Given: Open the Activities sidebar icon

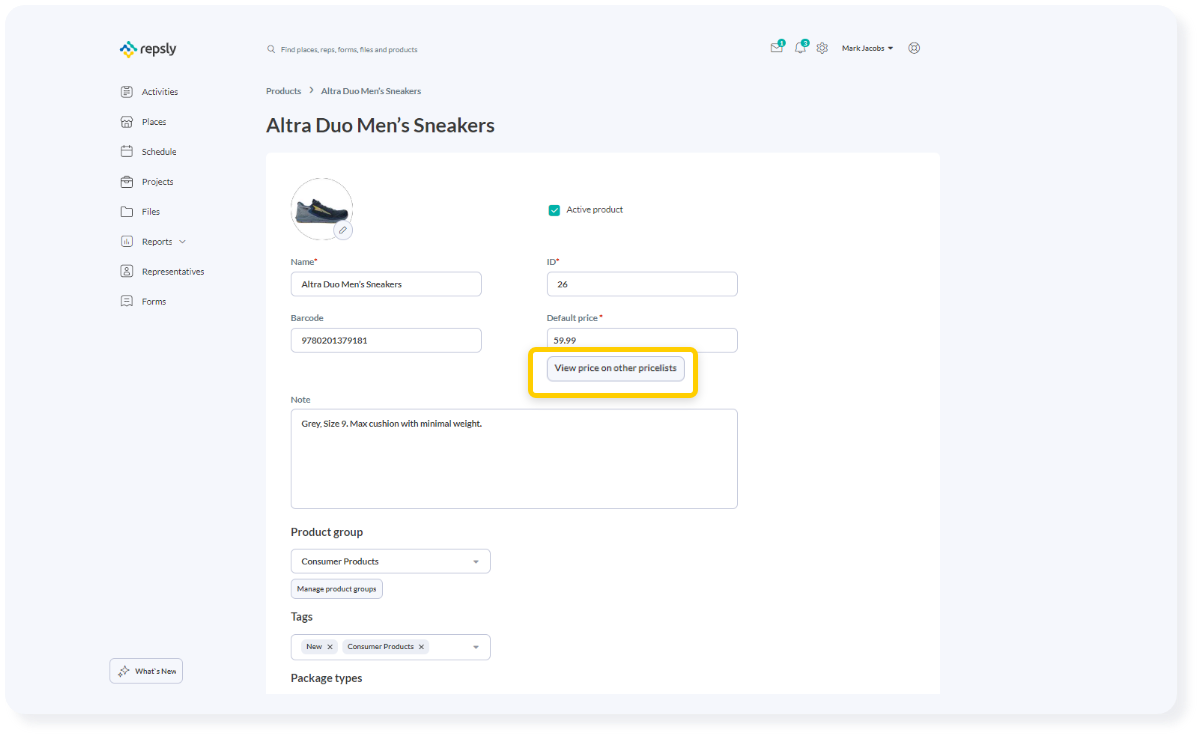Looking at the screenshot, I should tap(127, 92).
